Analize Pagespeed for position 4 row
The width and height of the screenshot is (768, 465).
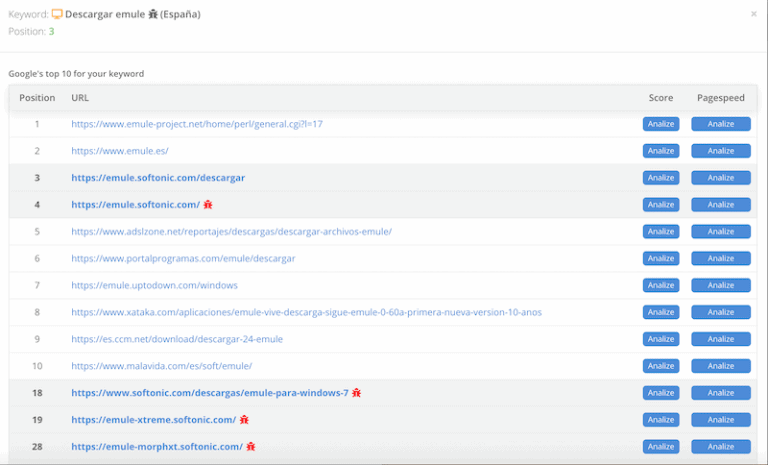coord(721,205)
